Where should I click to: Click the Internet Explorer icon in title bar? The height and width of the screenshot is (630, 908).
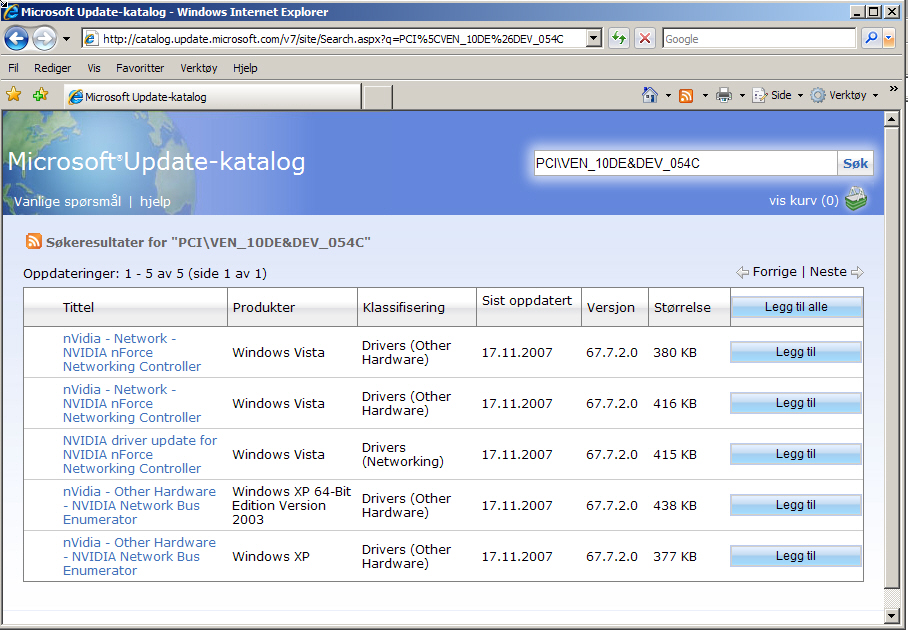10,11
